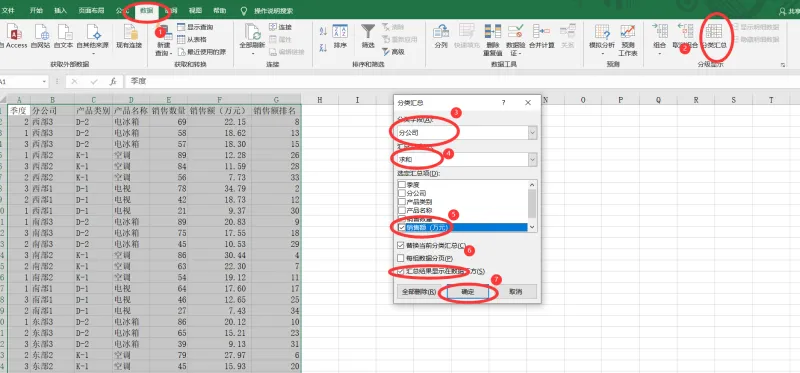Switch to the 页面布局 page layout tab
800x373 pixels.
coord(91,10)
